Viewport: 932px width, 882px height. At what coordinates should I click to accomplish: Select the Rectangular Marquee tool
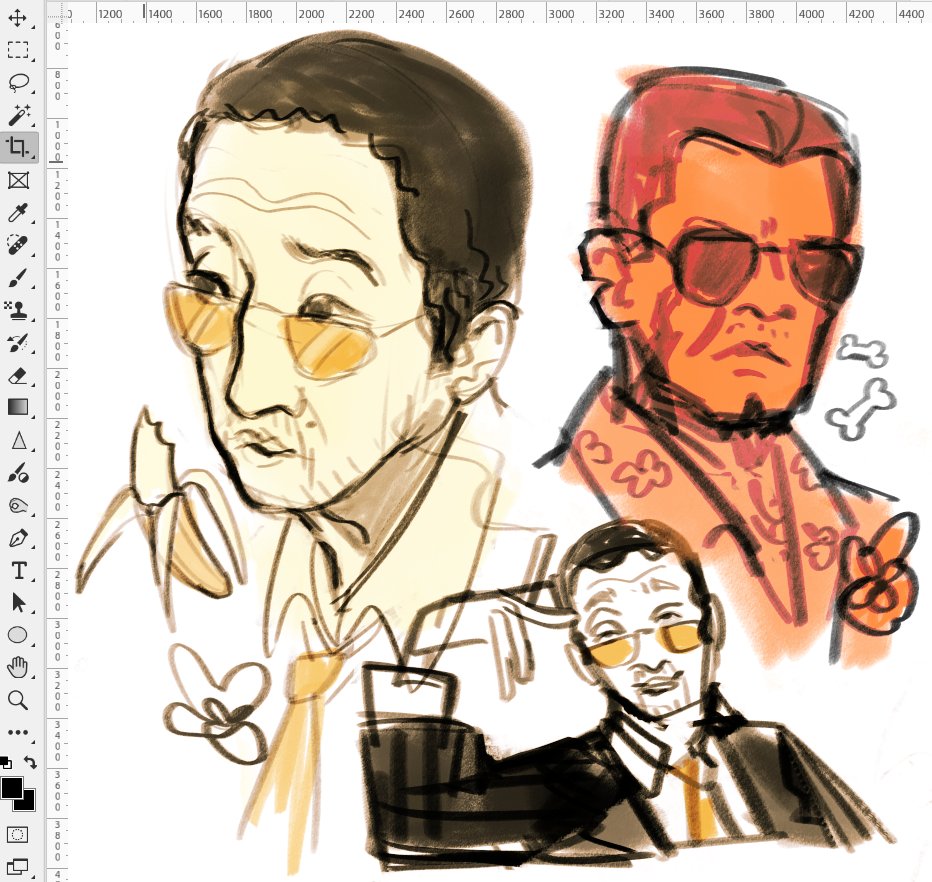point(18,50)
